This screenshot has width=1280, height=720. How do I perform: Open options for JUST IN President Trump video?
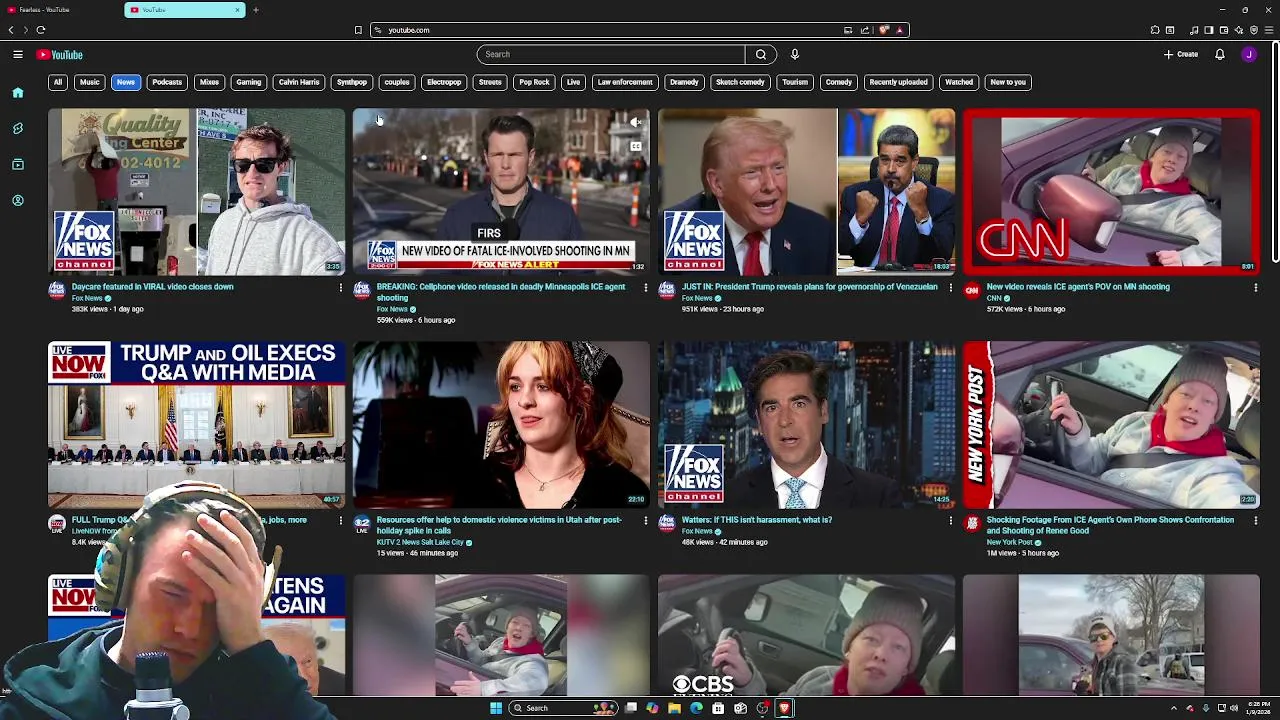pos(950,288)
